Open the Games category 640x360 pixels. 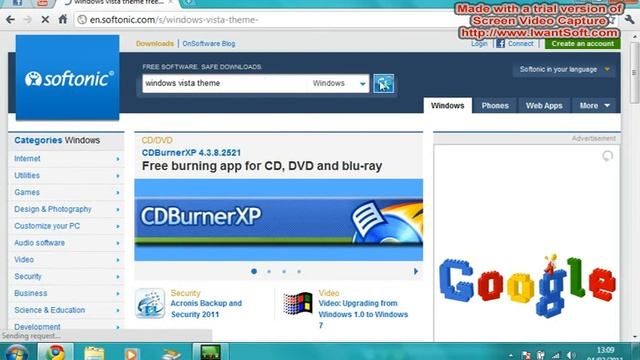pyautogui.click(x=27, y=192)
